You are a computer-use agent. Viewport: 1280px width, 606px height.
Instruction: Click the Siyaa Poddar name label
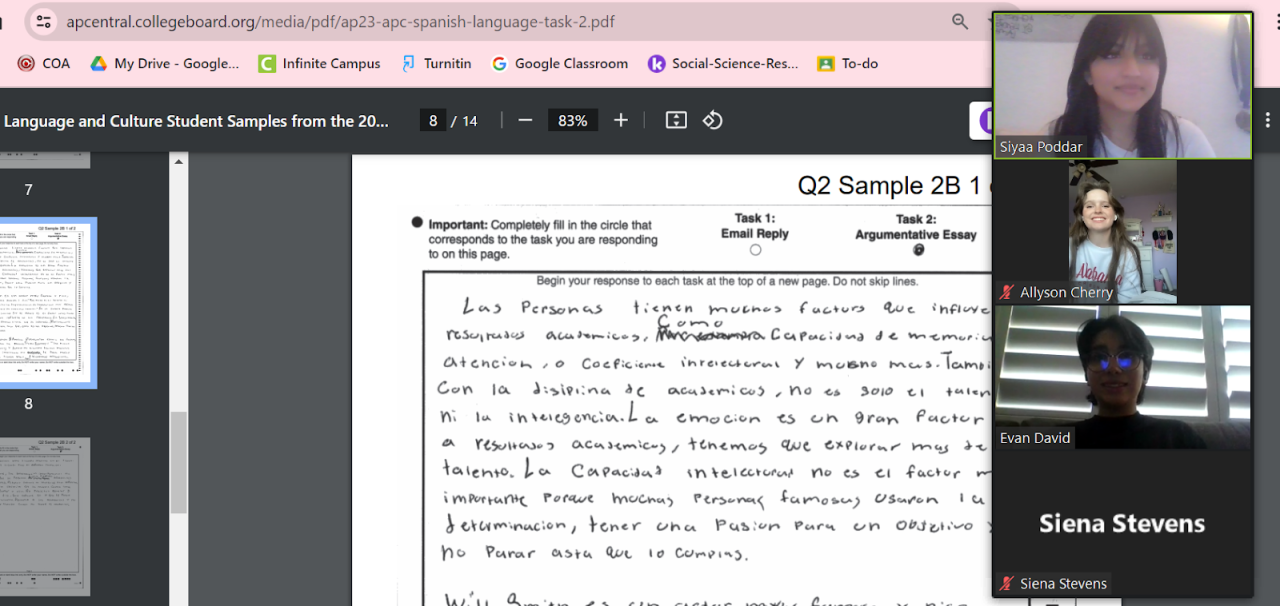pos(1041,147)
